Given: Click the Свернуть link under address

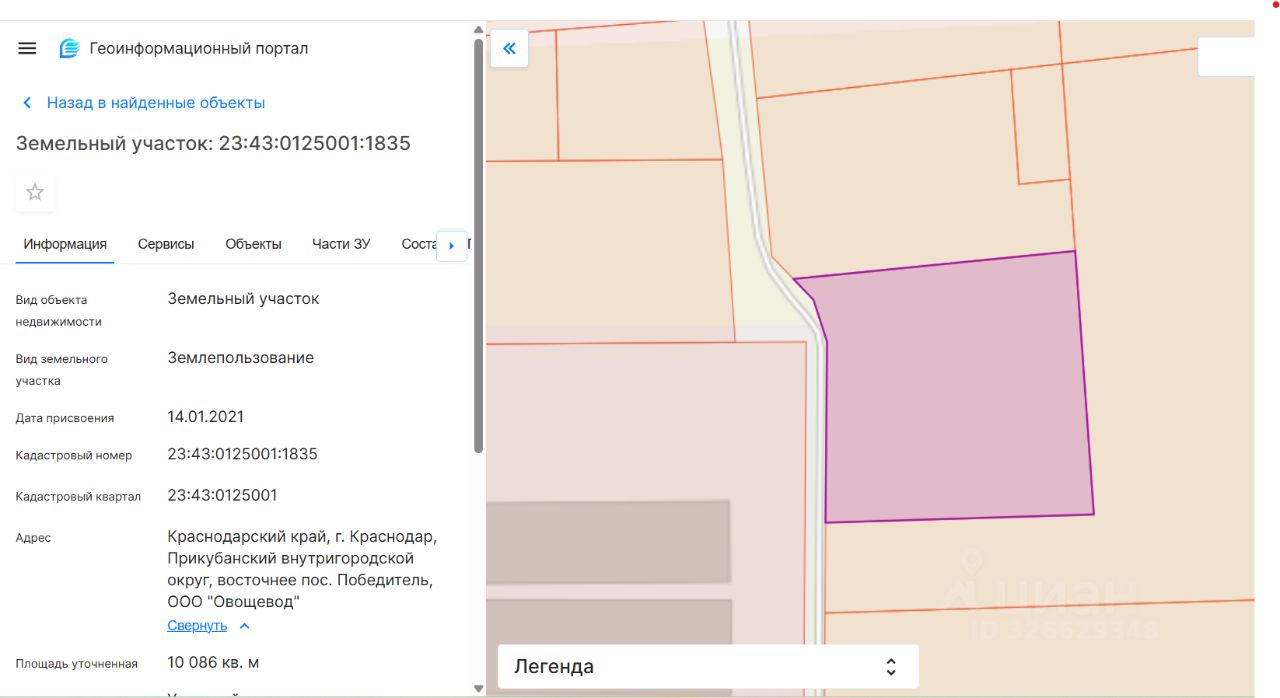Looking at the screenshot, I should 197,626.
